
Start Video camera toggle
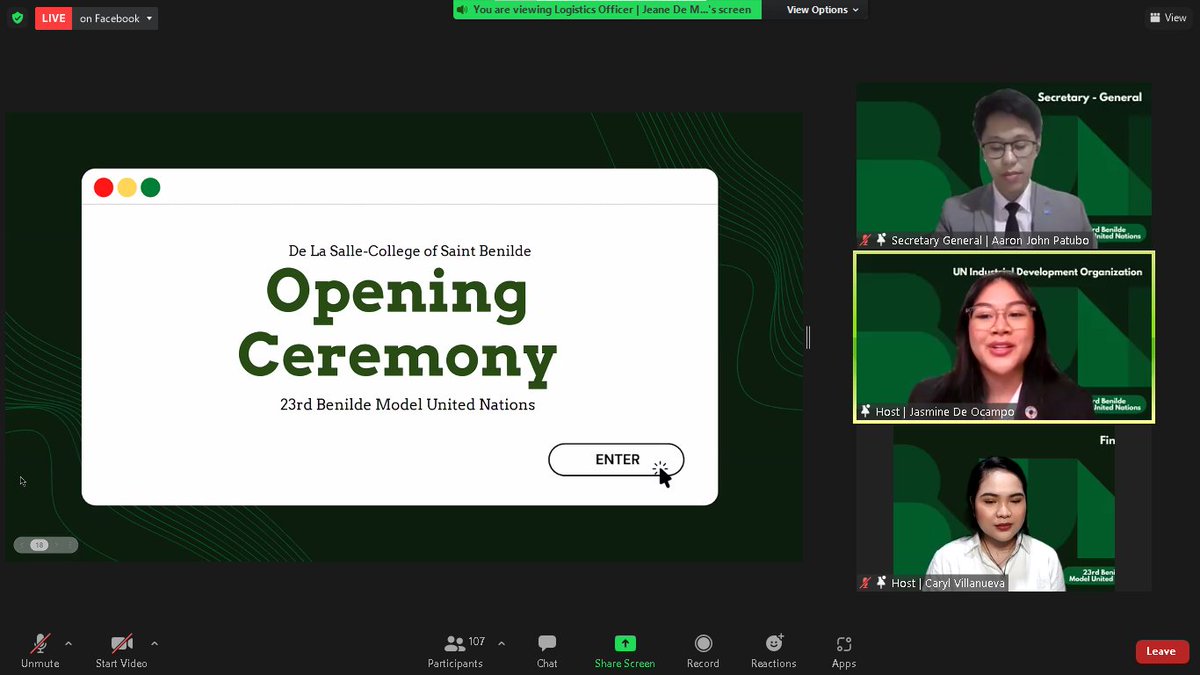(x=121, y=651)
